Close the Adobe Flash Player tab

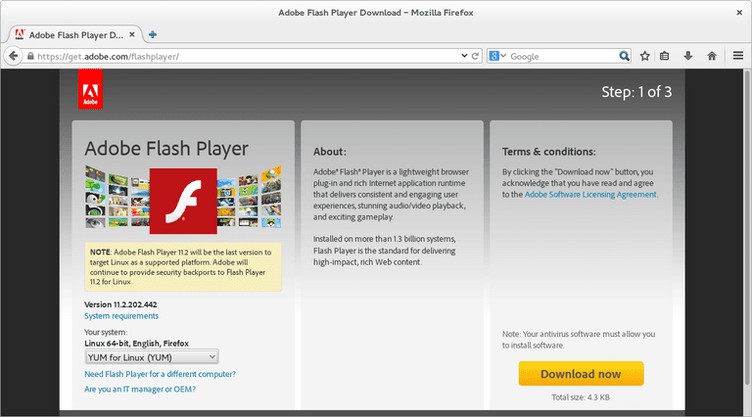point(132,35)
